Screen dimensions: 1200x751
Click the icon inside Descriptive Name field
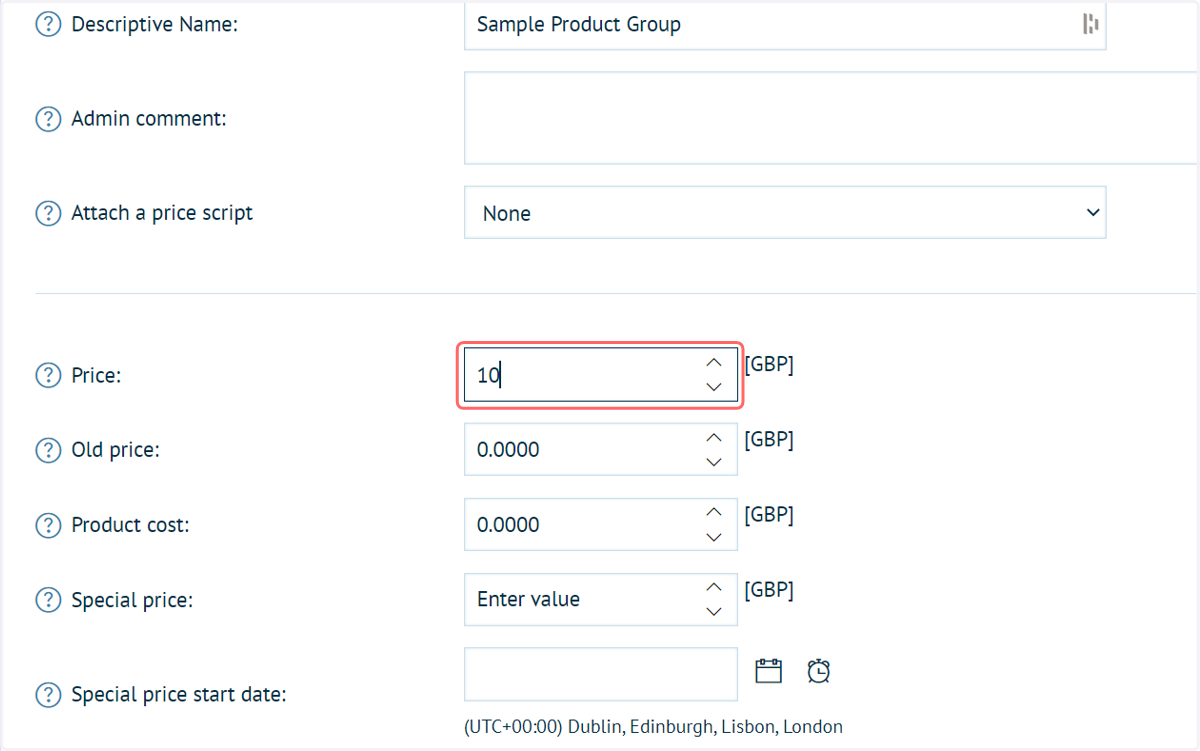(1090, 24)
